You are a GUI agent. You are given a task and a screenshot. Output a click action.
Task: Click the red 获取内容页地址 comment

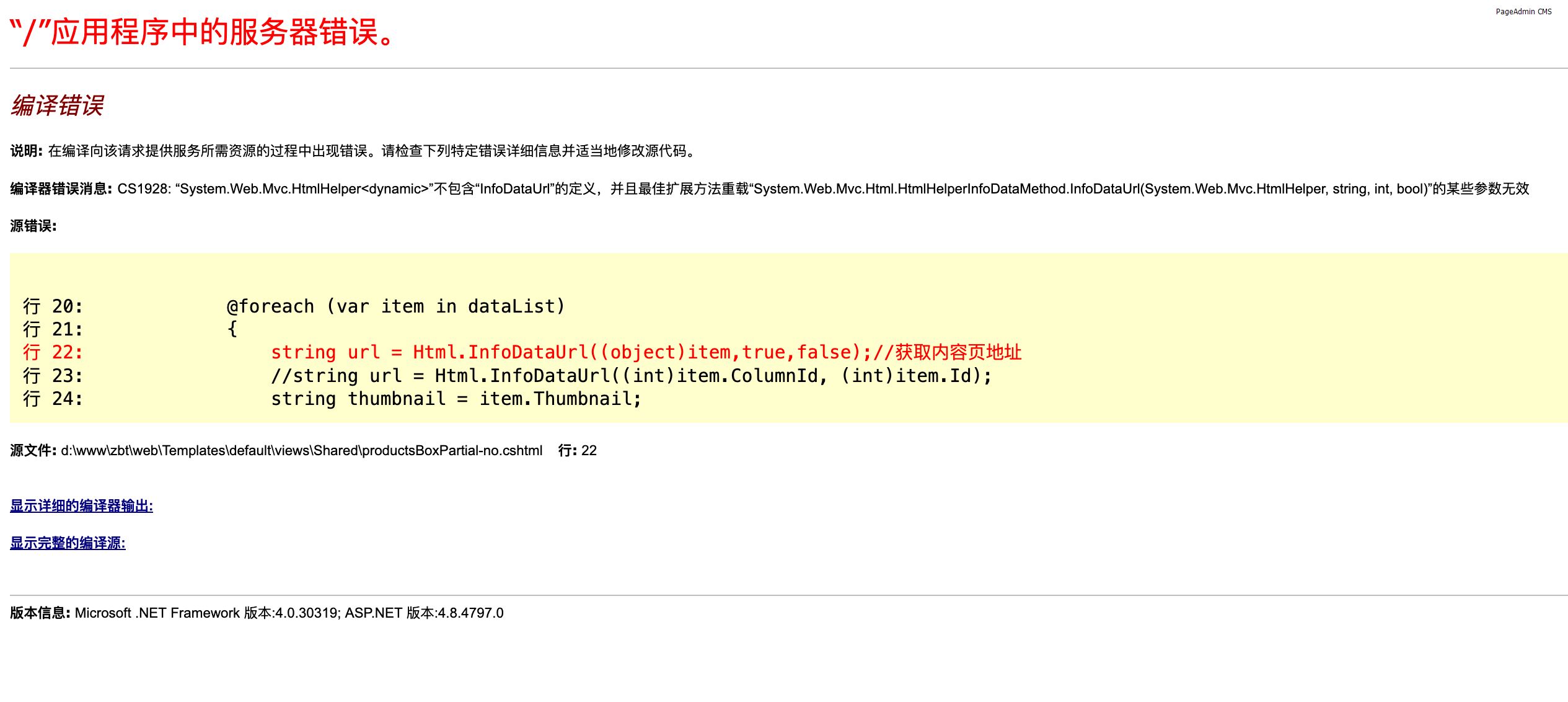tap(958, 352)
